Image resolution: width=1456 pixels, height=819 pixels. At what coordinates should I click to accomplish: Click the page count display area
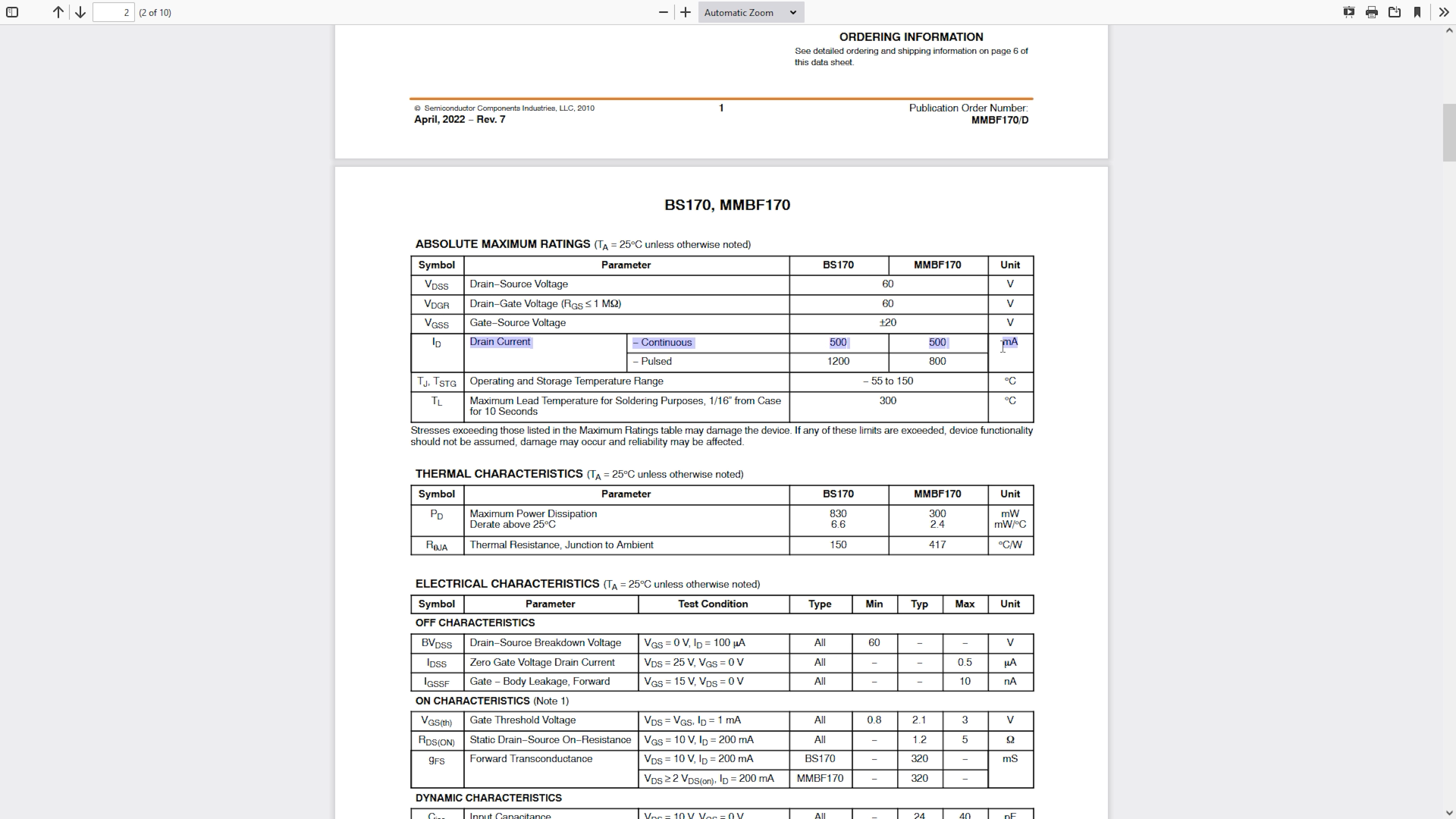pyautogui.click(x=155, y=12)
